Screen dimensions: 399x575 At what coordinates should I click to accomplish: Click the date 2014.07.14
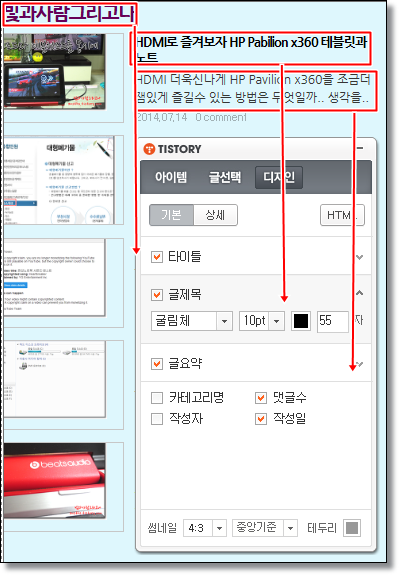(x=162, y=117)
